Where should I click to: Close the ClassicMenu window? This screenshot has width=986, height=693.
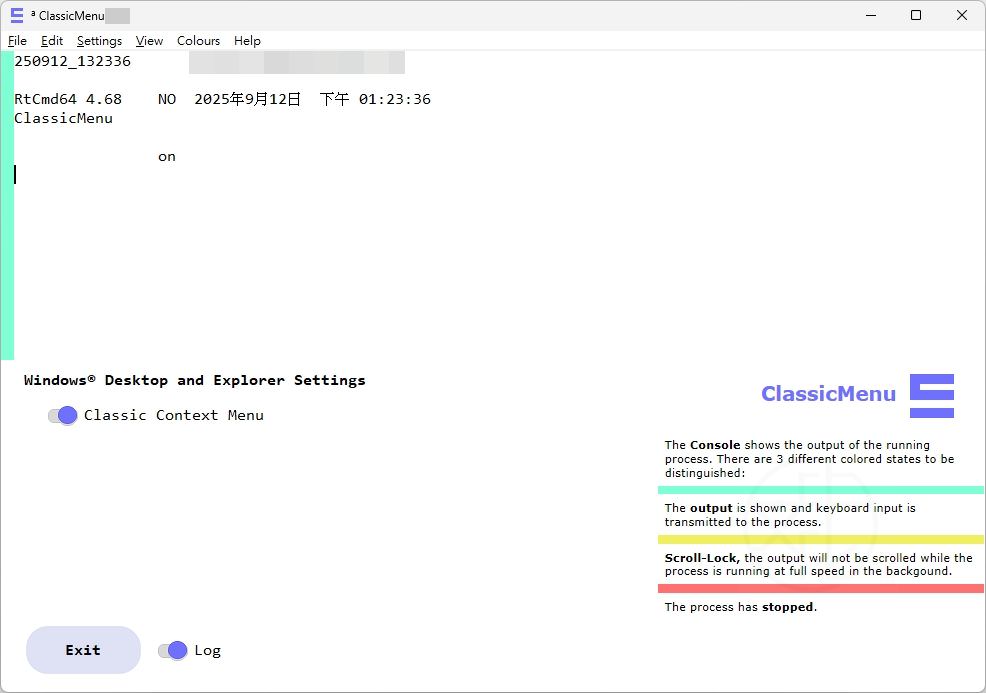click(962, 15)
